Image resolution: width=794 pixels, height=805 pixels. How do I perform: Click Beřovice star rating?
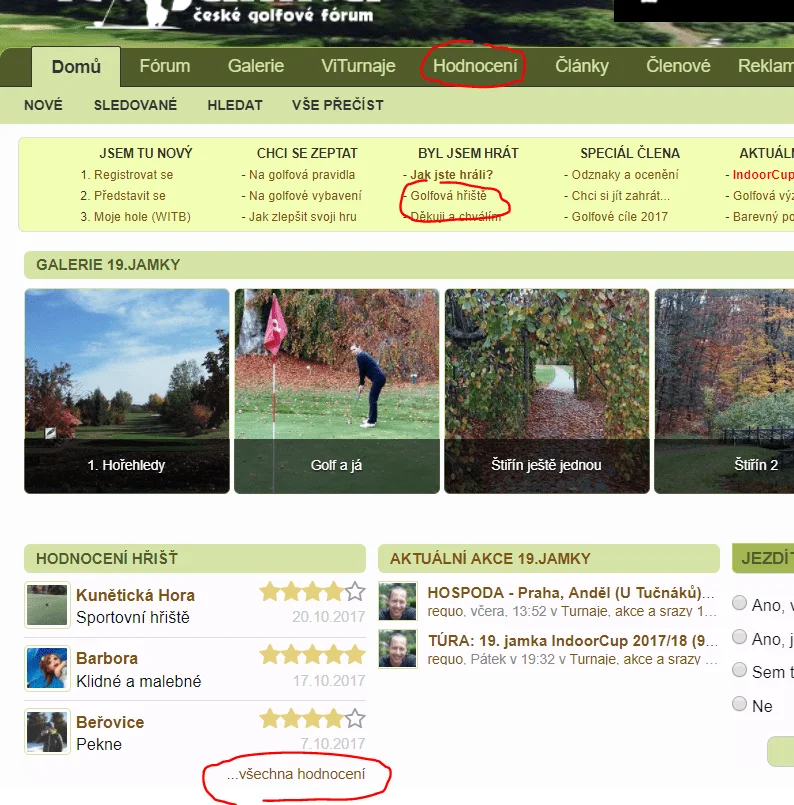(312, 719)
